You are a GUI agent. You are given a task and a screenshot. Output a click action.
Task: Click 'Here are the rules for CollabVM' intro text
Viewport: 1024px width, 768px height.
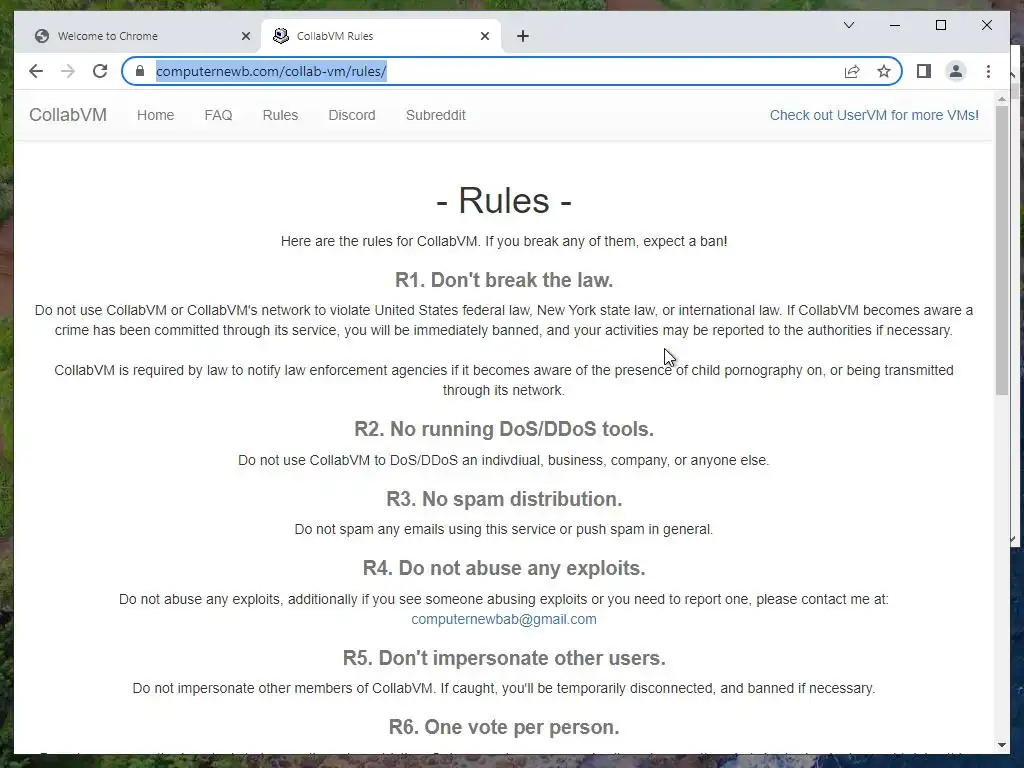pos(504,241)
